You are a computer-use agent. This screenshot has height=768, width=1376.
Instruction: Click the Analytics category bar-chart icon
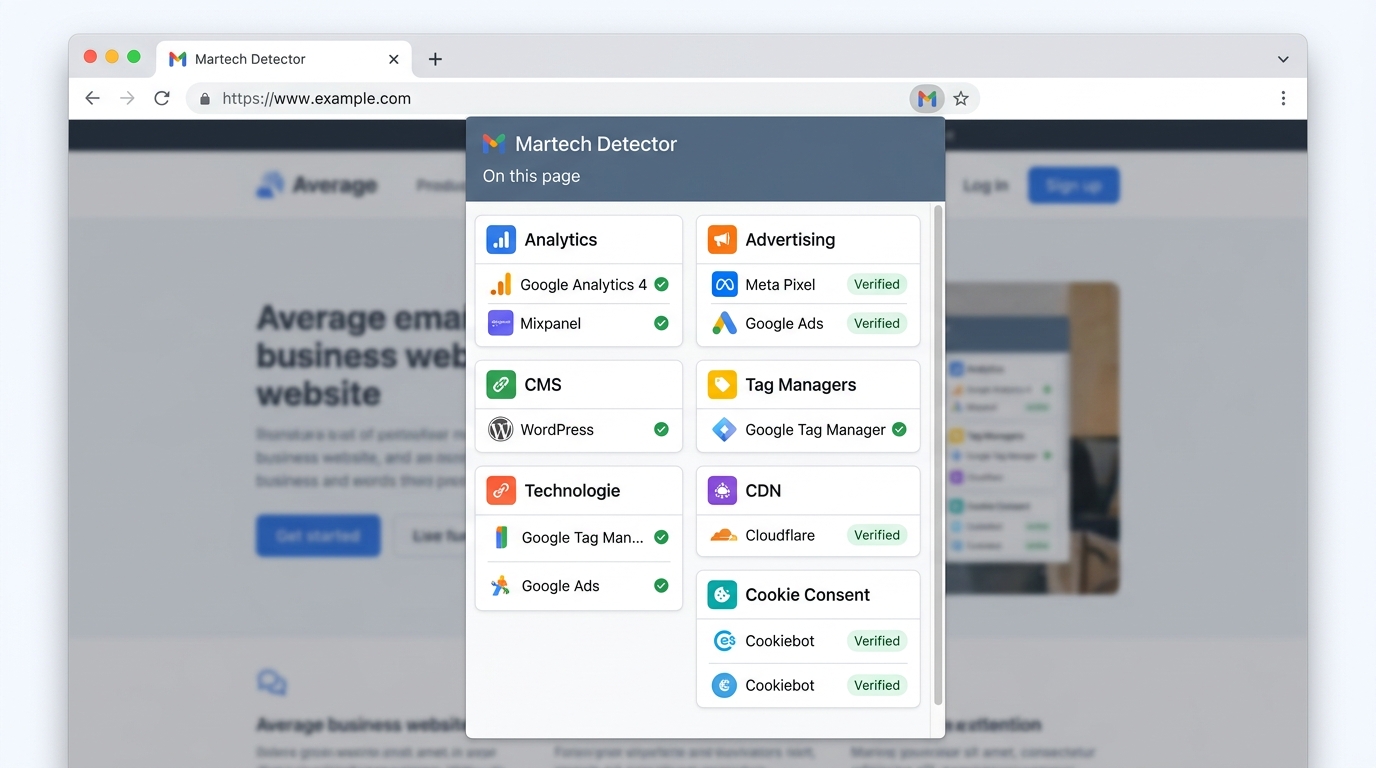pos(501,240)
